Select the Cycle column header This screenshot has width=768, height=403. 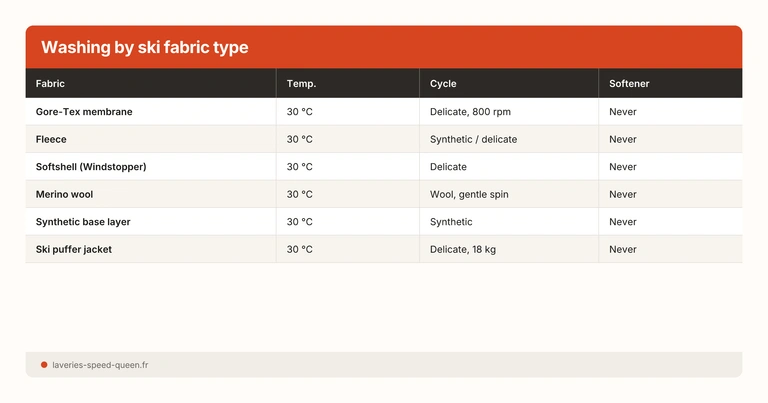click(x=443, y=83)
